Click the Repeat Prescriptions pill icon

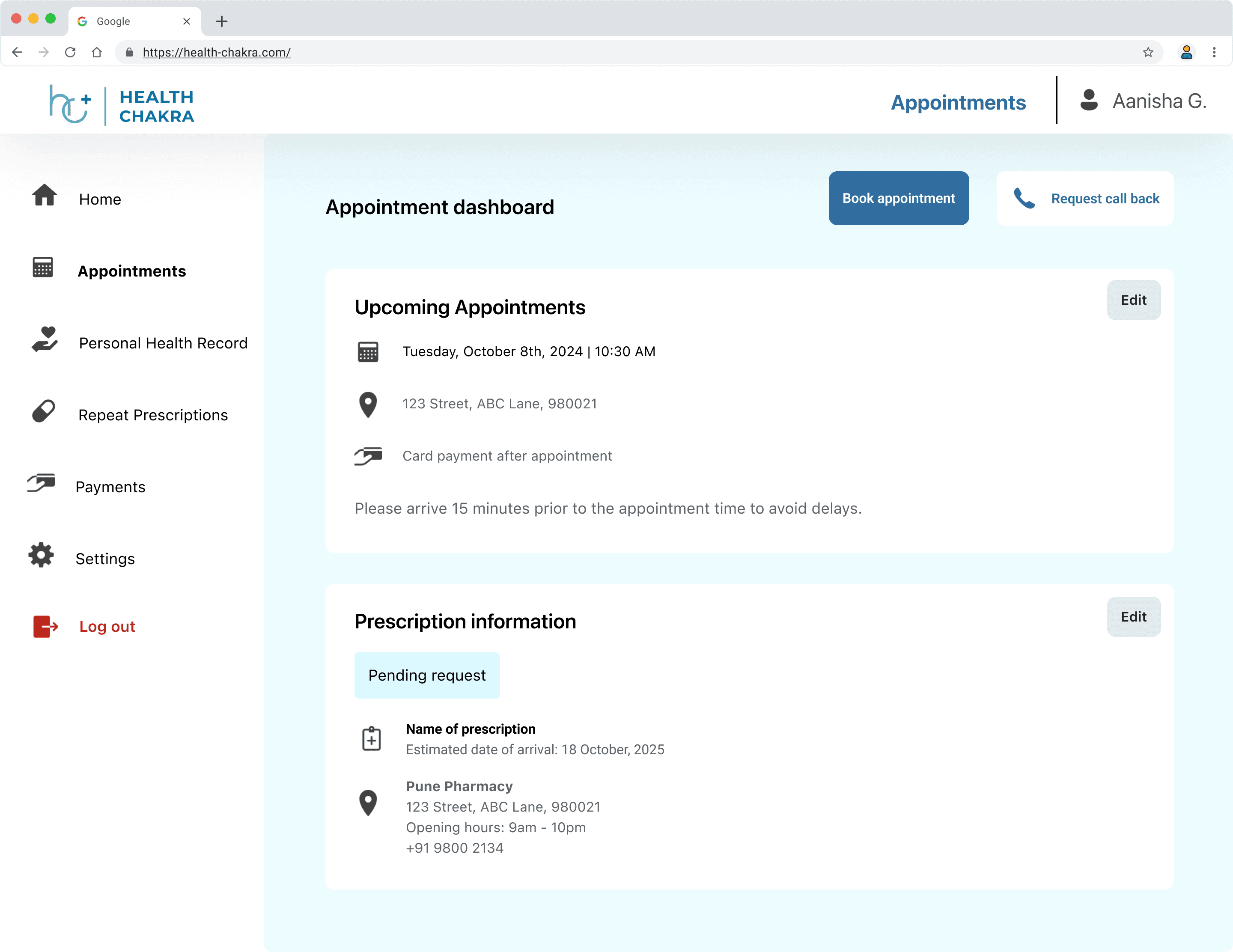(x=44, y=411)
